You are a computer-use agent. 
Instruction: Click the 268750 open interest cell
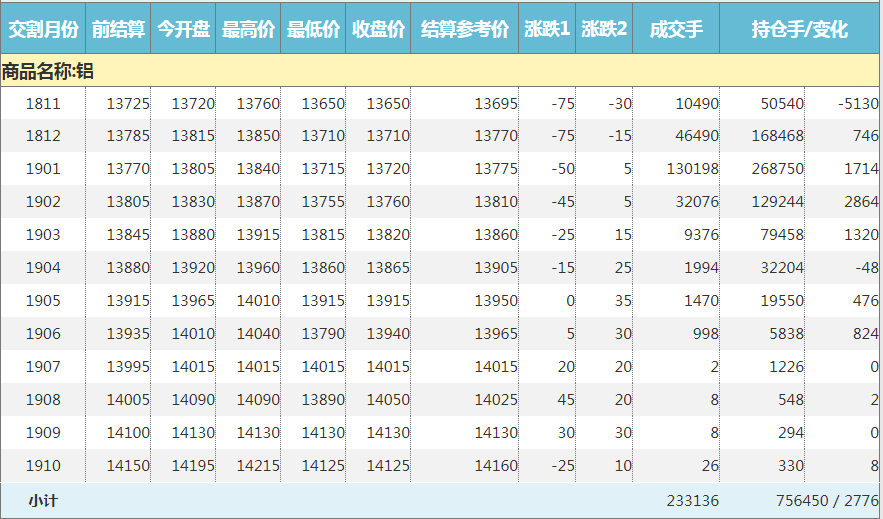(x=776, y=170)
